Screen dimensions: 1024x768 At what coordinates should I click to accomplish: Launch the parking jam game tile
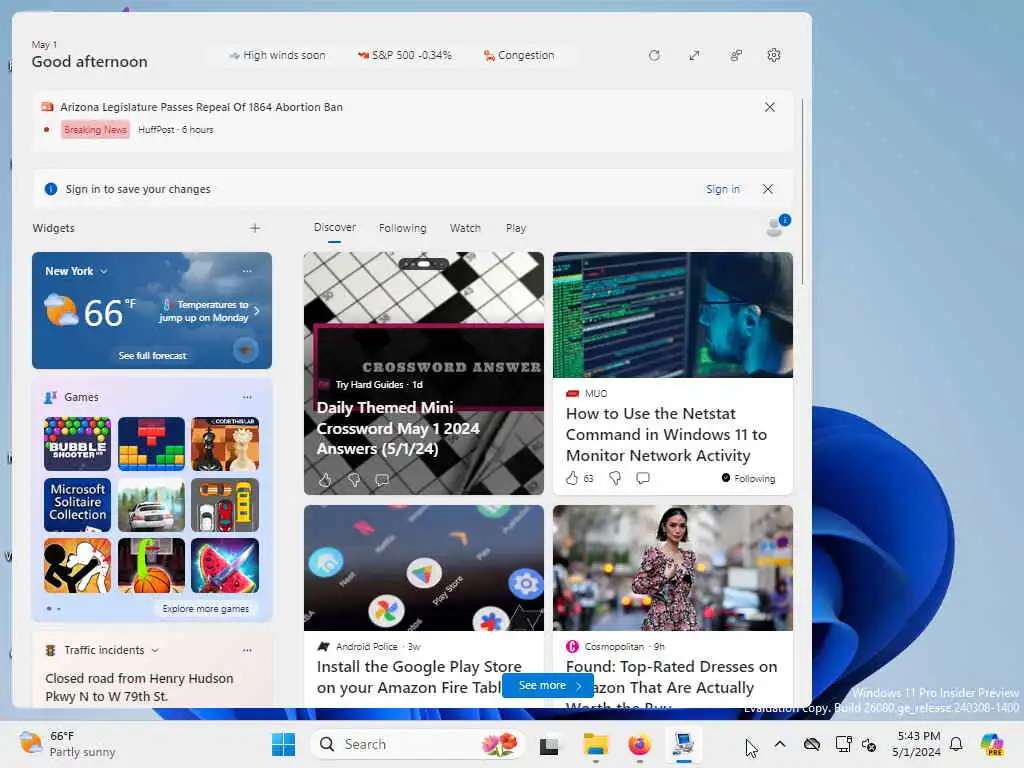[x=225, y=505]
